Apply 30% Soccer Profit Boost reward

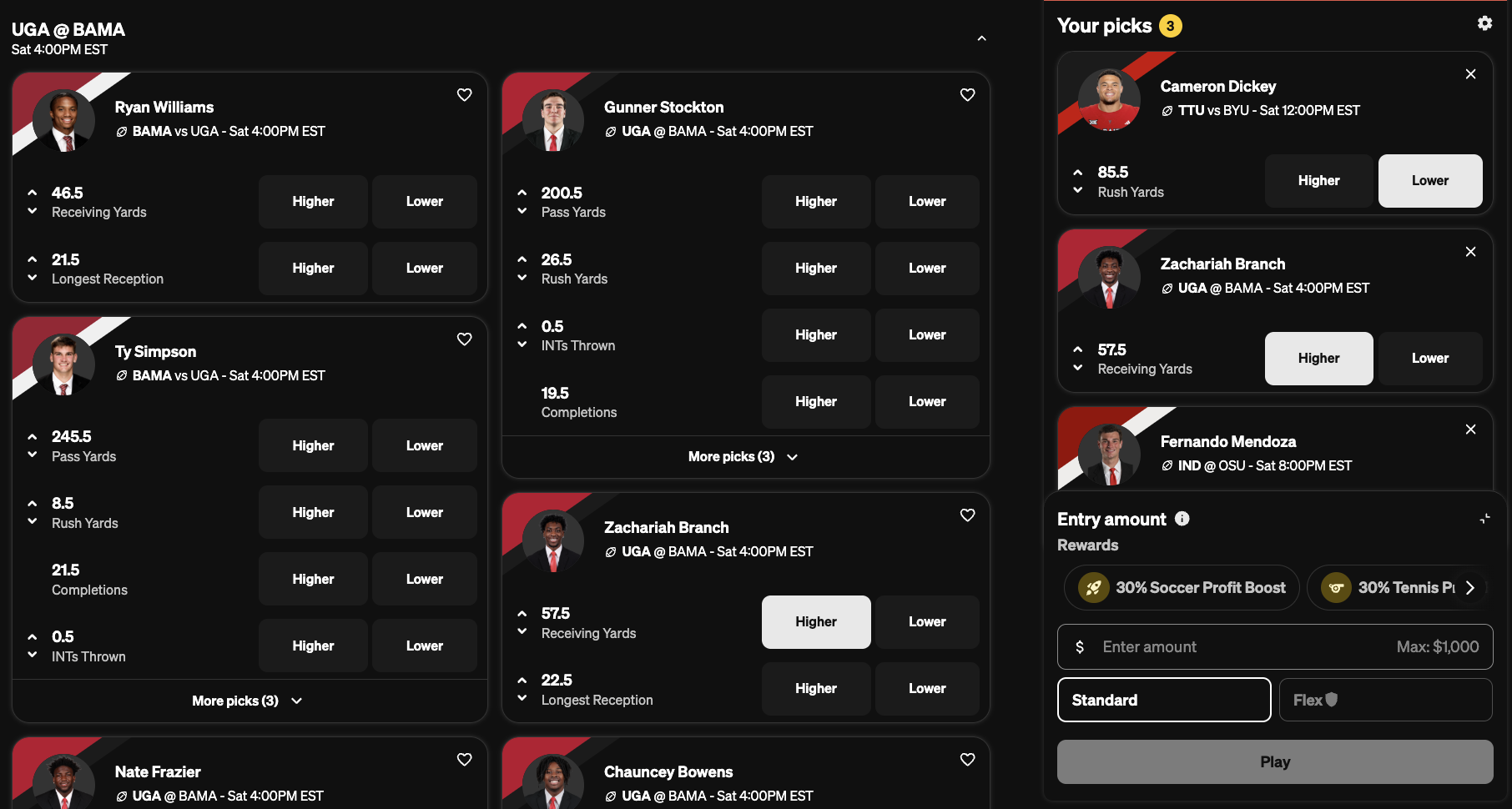(1182, 588)
